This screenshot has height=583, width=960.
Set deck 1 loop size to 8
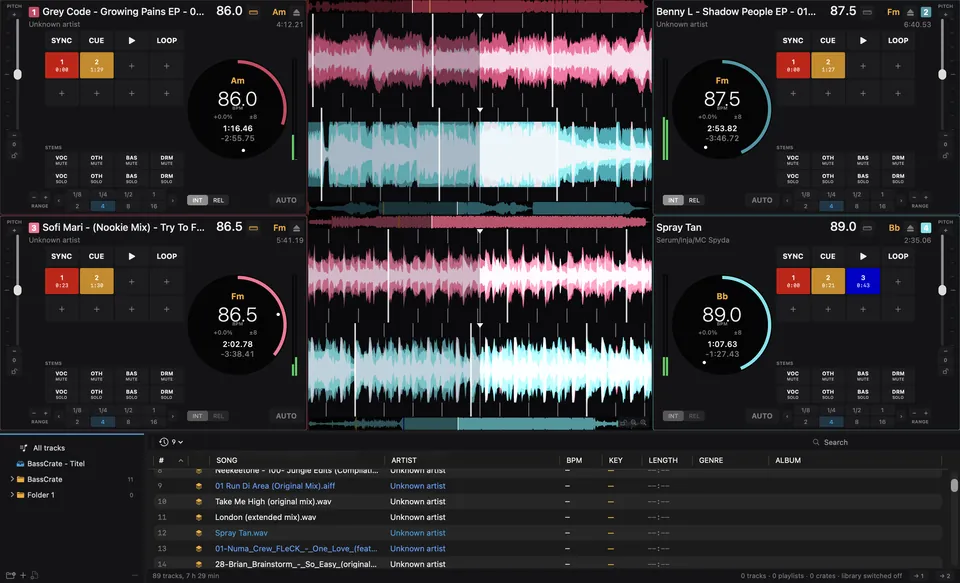tap(128, 206)
